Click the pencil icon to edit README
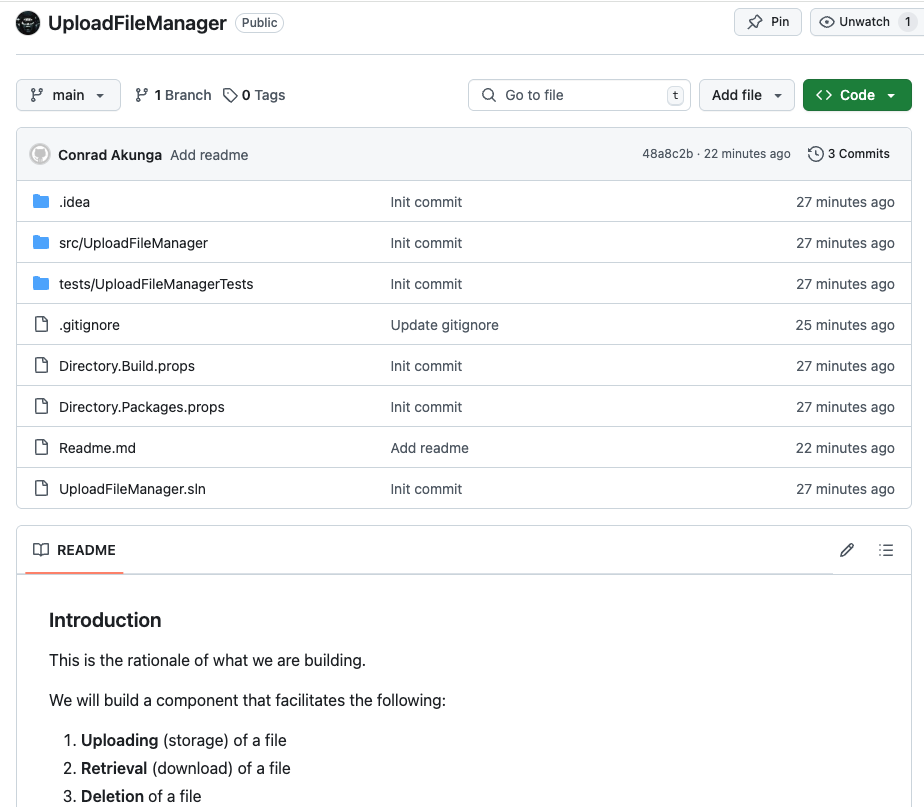924x807 pixels. [847, 550]
